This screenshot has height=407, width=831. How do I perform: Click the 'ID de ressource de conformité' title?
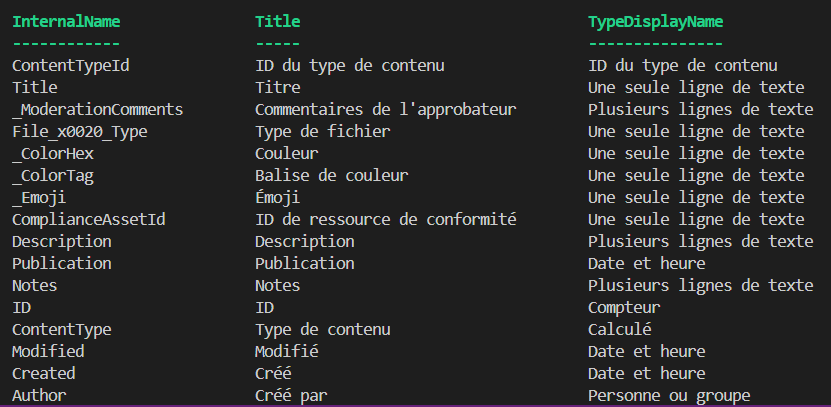tap(385, 219)
